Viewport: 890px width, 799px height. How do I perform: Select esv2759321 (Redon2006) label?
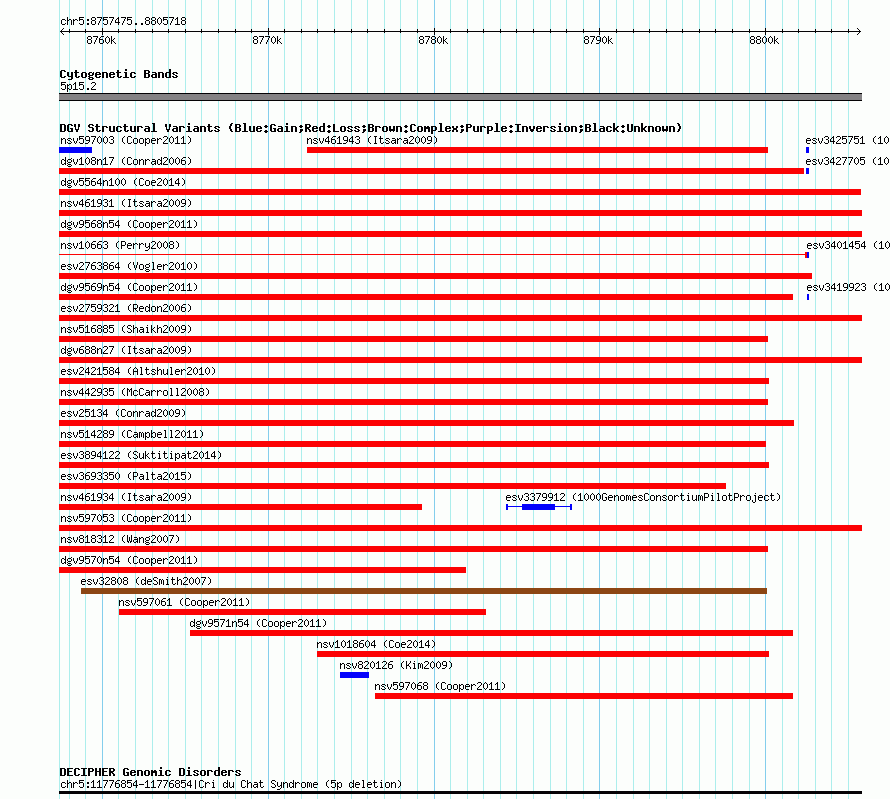click(x=126, y=308)
